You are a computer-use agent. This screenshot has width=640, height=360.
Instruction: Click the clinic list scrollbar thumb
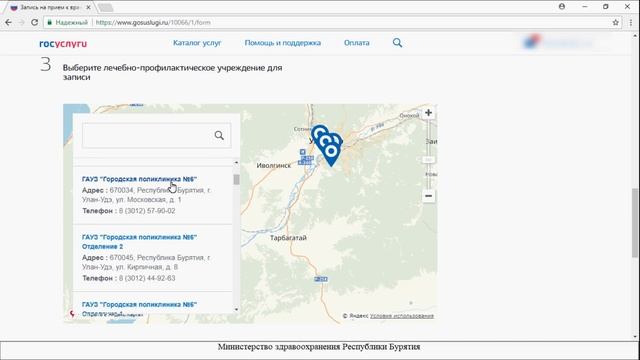coord(236,179)
